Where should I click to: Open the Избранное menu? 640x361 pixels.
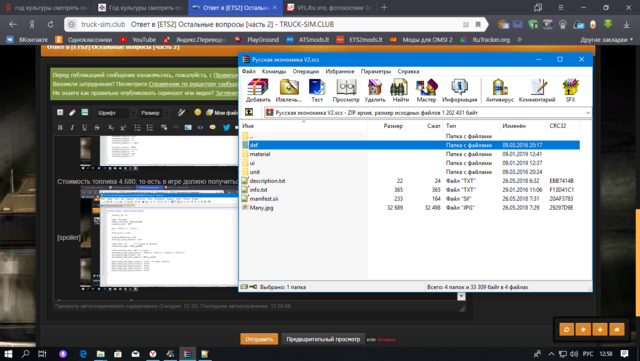[340, 71]
